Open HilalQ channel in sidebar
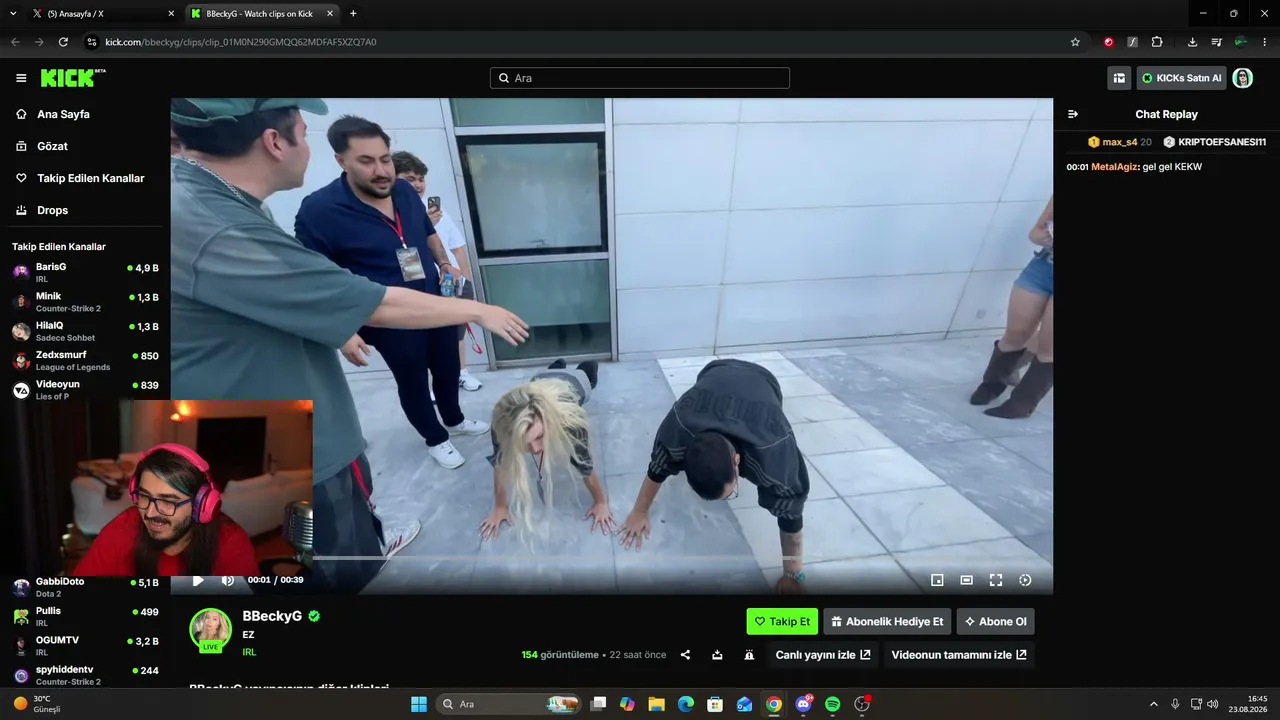Viewport: 1280px width, 720px height. tap(85, 331)
